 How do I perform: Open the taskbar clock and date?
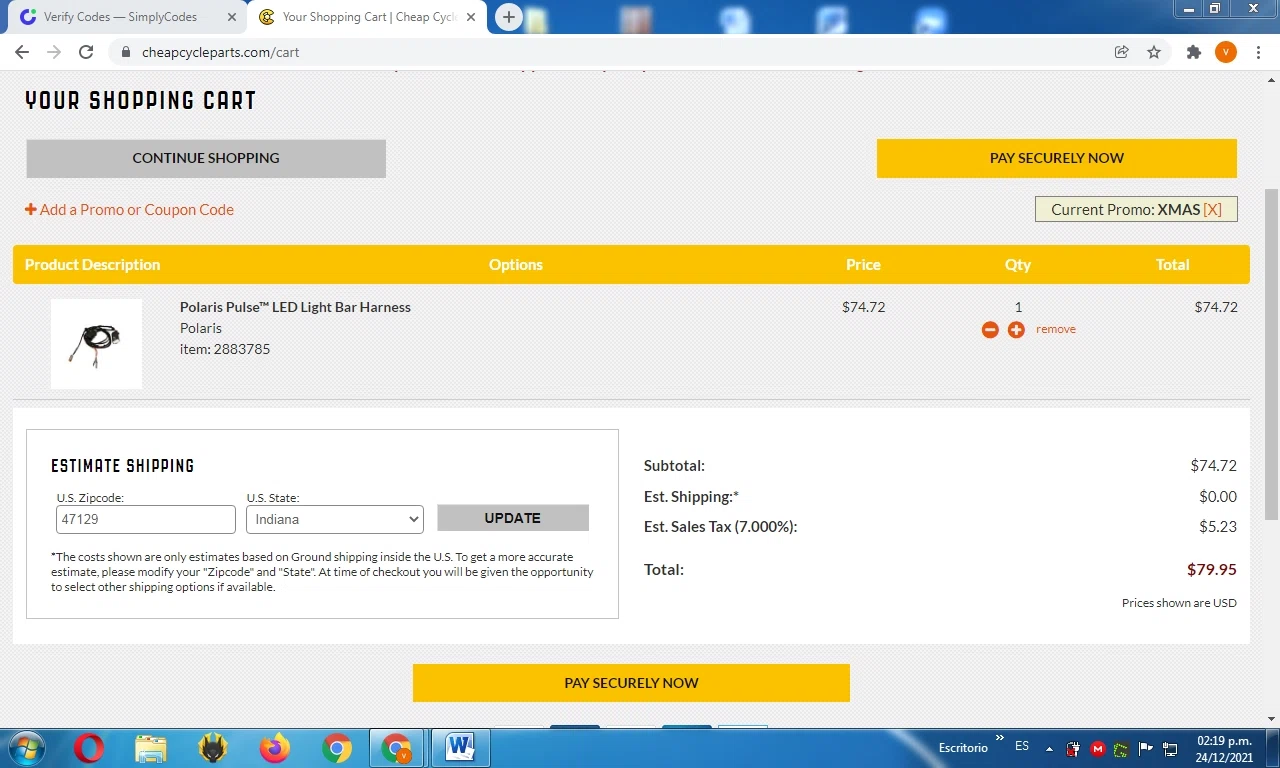tap(1225, 749)
